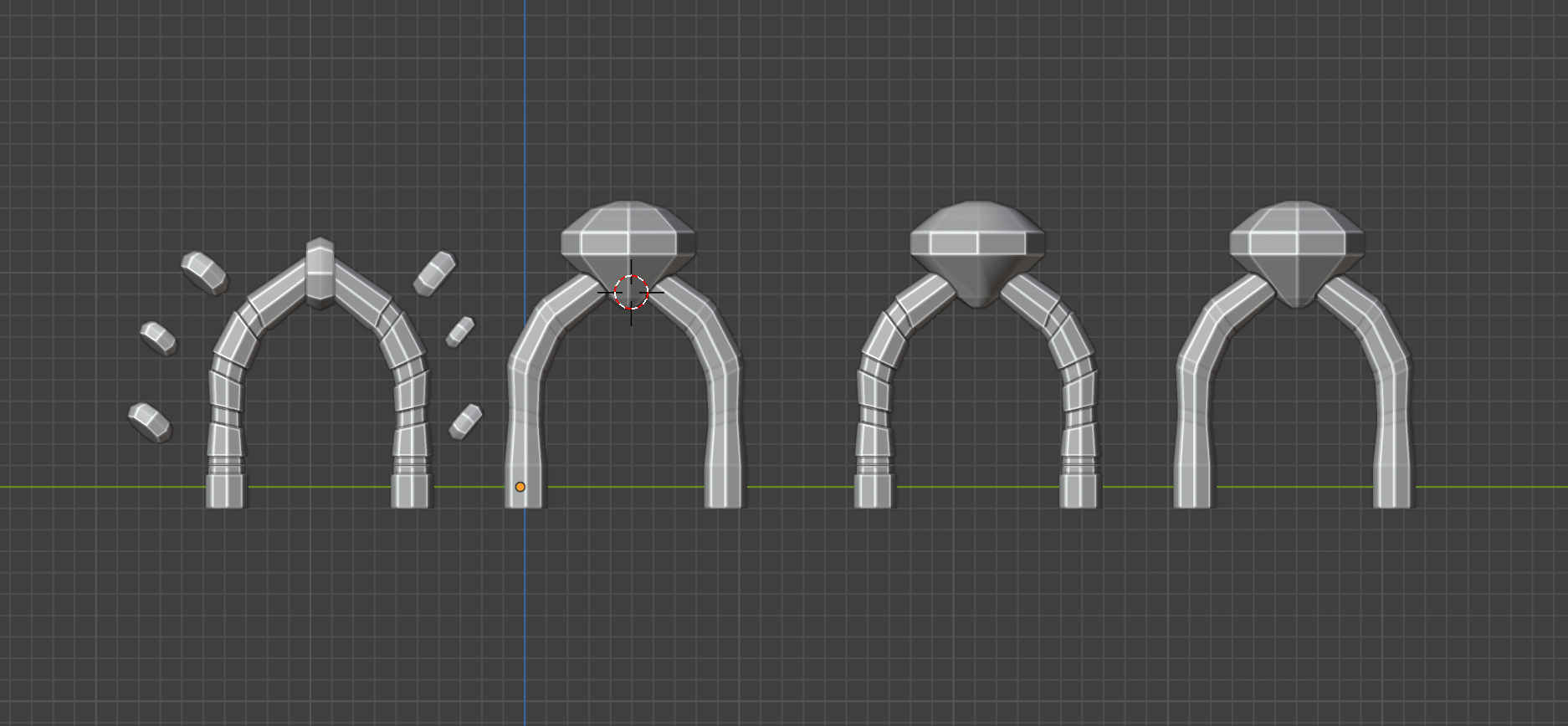Select the bottom-left floating shard near fractured arch

[150, 422]
